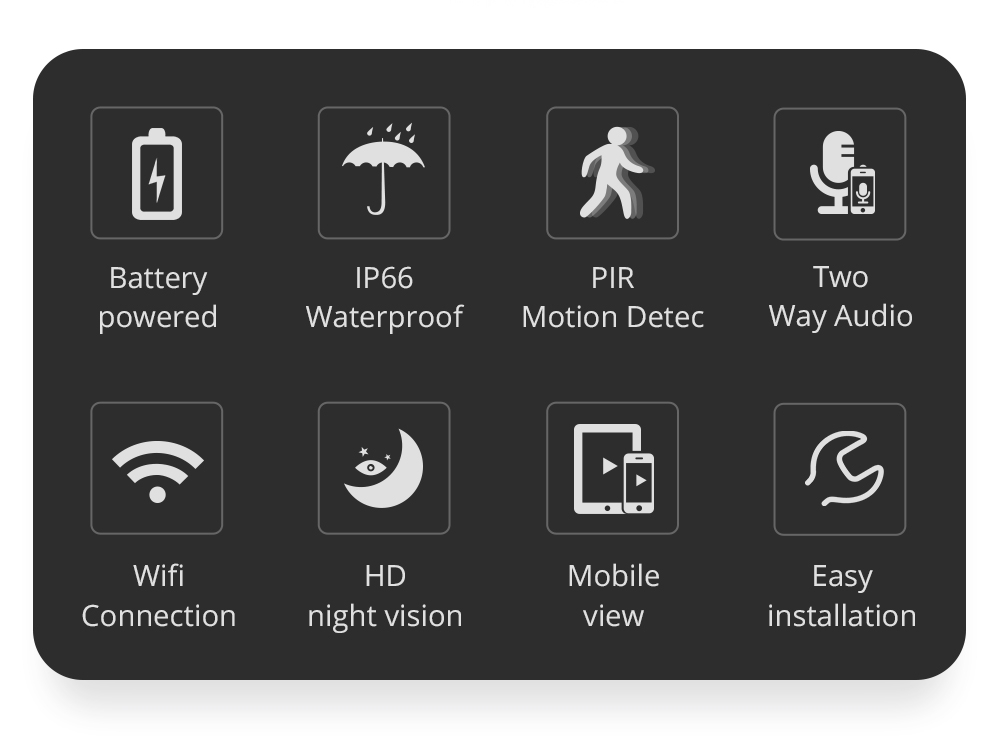Click the Easy installation label

coord(842,596)
